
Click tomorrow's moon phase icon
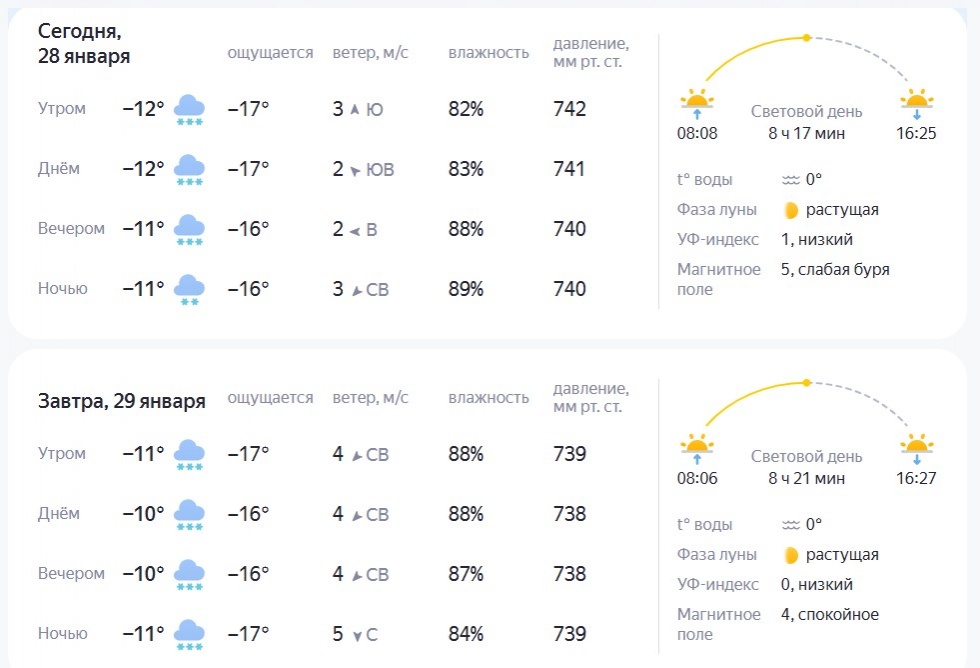click(791, 555)
